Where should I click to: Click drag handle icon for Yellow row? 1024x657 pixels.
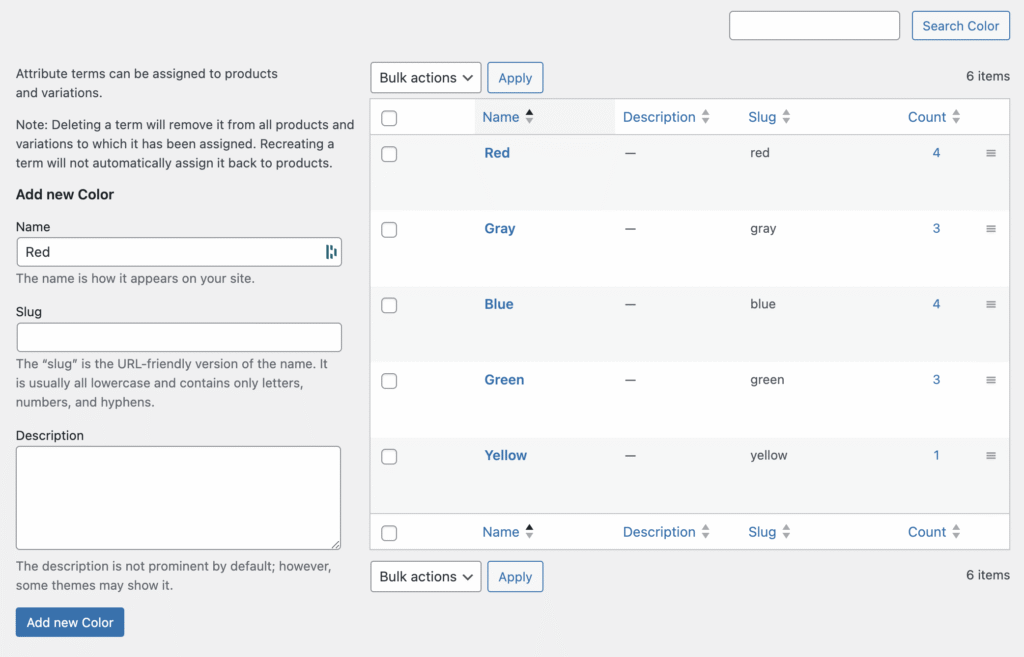coord(990,455)
